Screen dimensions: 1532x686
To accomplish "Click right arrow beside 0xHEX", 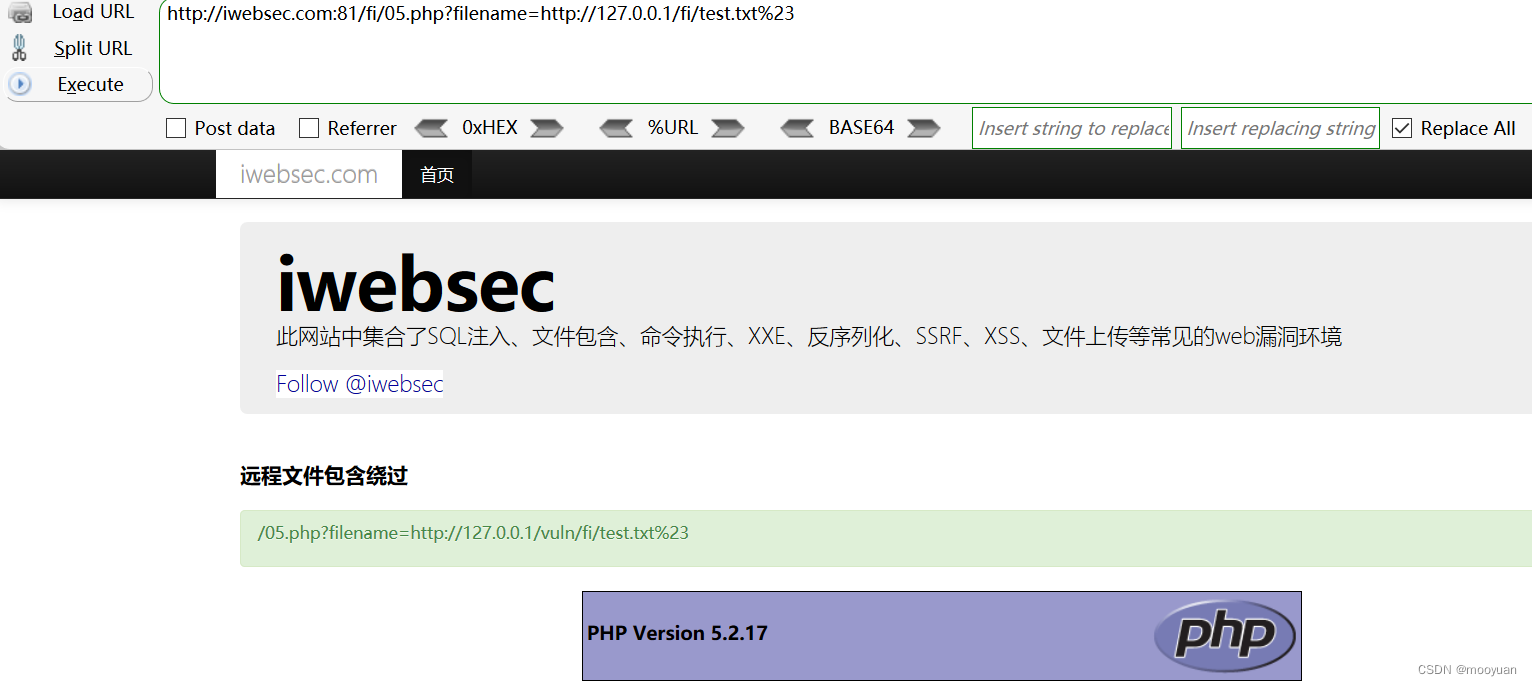I will (547, 128).
